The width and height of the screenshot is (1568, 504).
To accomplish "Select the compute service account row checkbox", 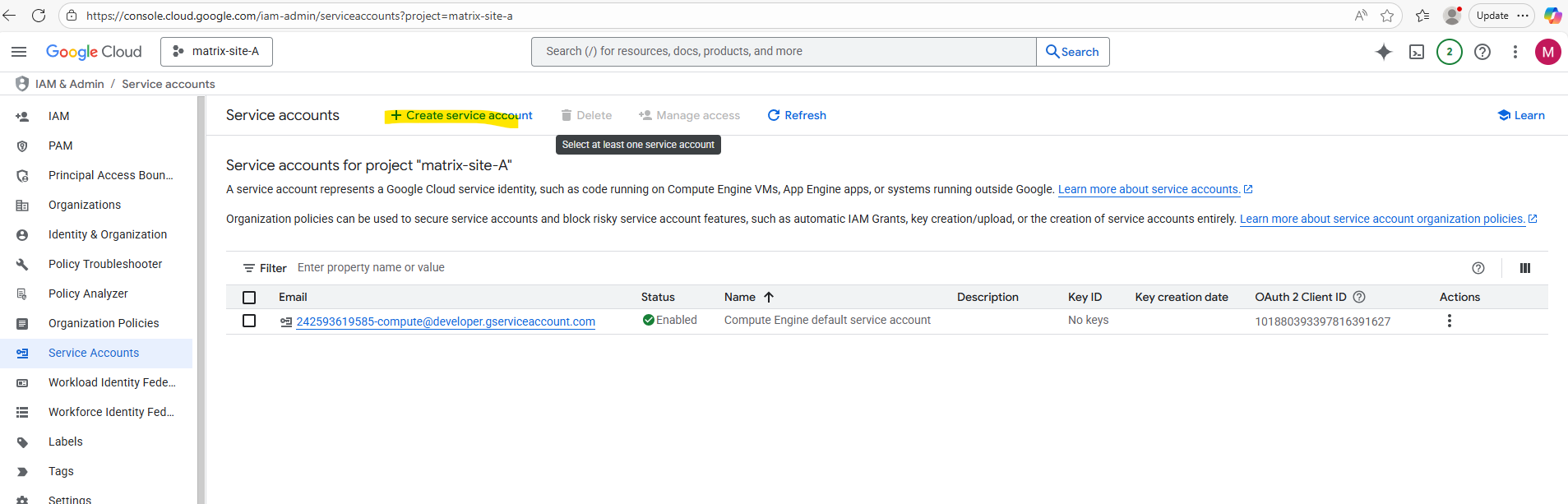I will (249, 321).
